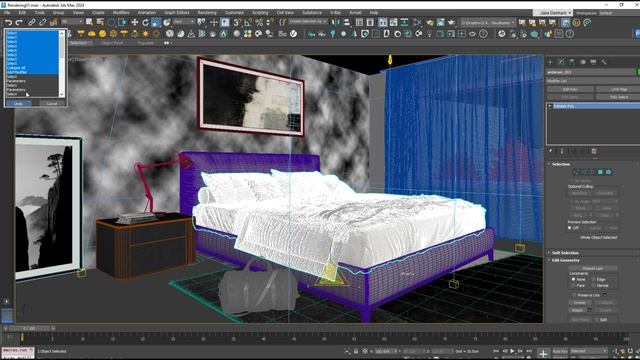Select Face constraint radio button

pyautogui.click(x=573, y=285)
